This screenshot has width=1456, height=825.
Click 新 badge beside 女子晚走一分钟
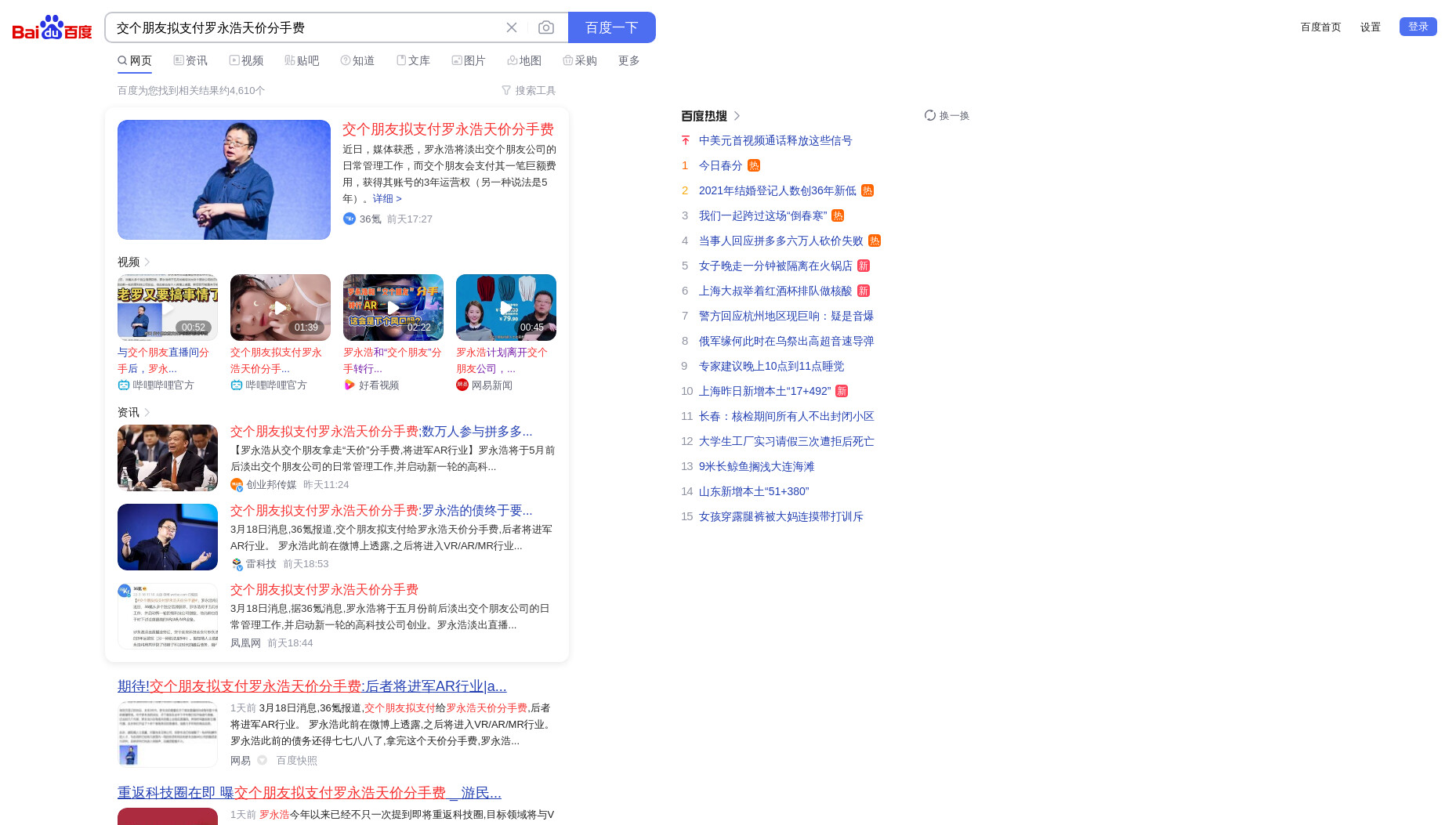(x=864, y=266)
